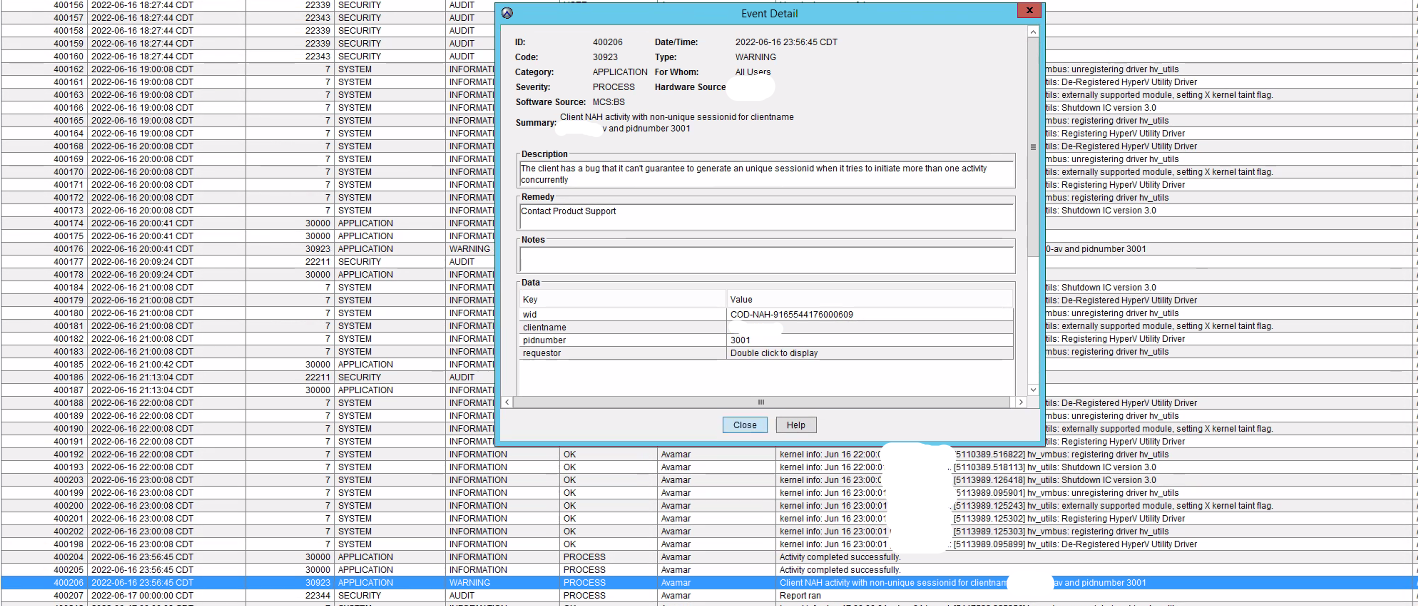Click inside the Notes text field
Viewport: 1418px width, 606px height.
[x=766, y=259]
